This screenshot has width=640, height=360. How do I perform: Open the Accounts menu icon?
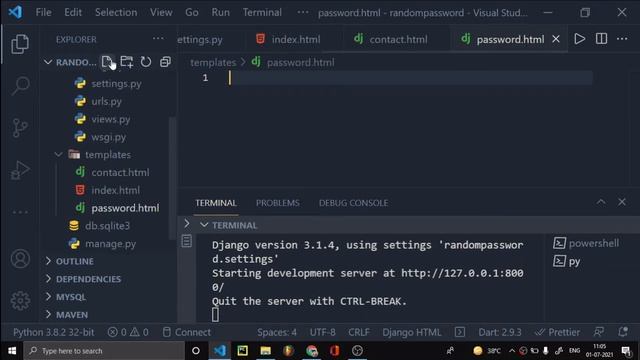click(x=20, y=259)
